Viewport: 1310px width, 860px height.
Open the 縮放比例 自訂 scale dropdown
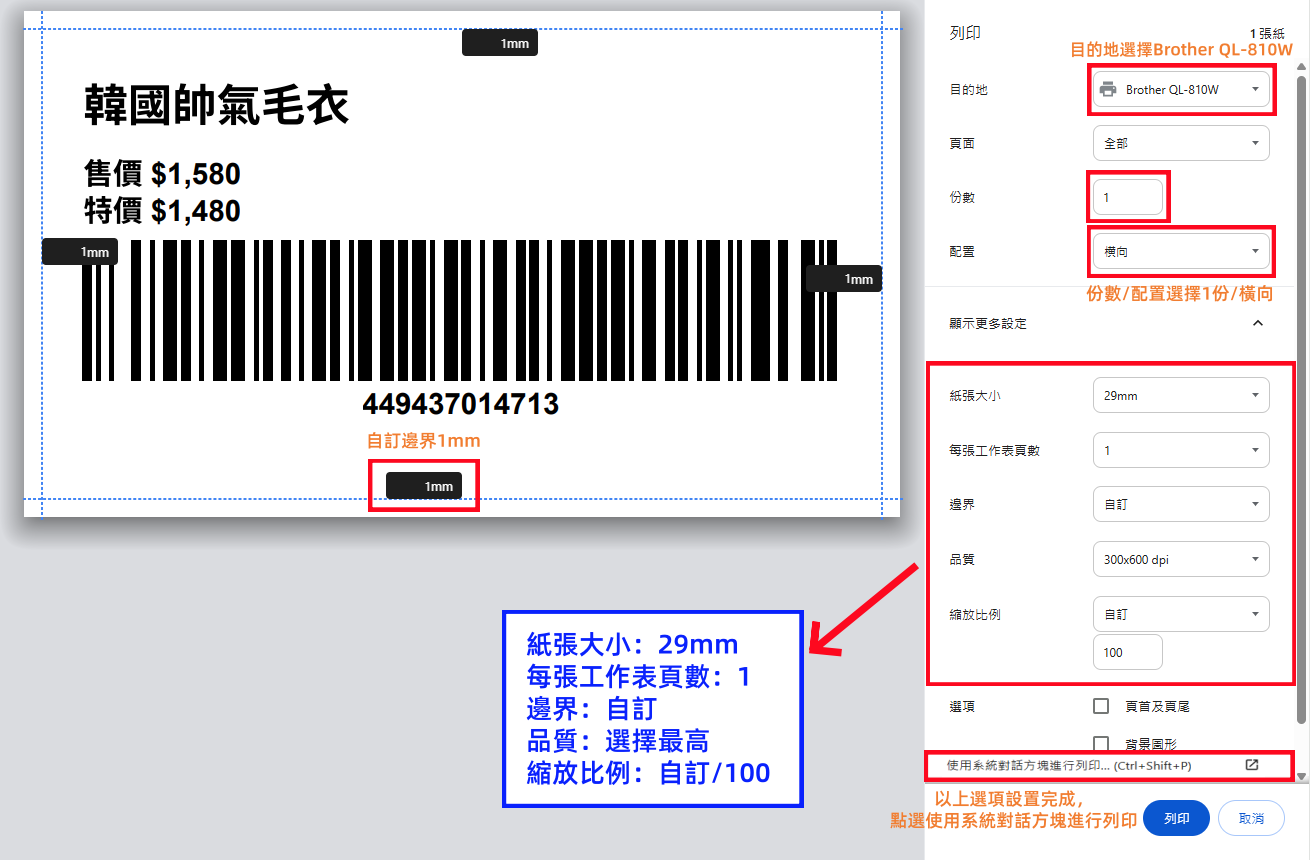point(1181,614)
